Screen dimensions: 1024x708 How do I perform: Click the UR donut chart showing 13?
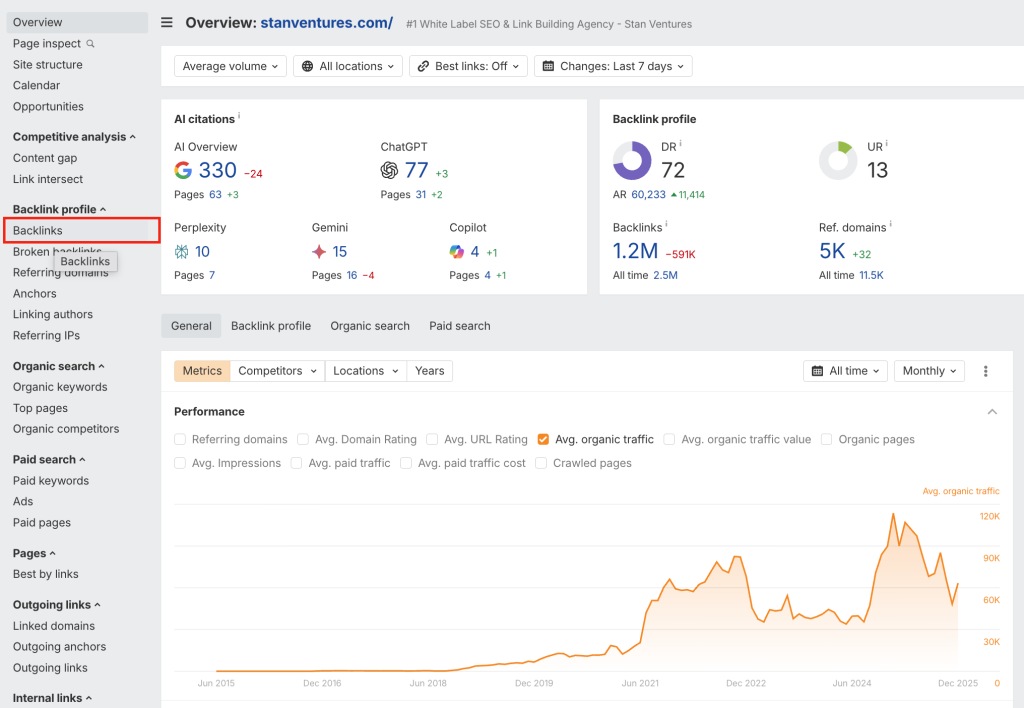[x=838, y=161]
